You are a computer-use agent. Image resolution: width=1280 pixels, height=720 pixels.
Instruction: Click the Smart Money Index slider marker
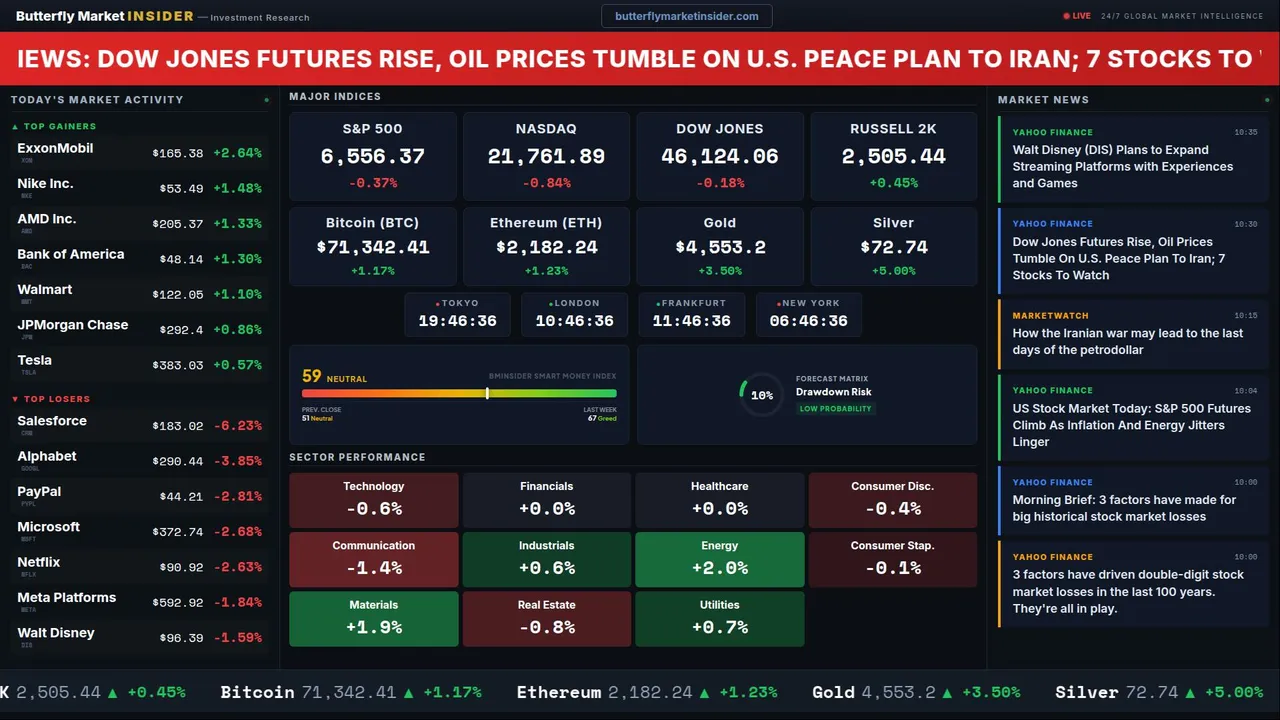point(487,393)
